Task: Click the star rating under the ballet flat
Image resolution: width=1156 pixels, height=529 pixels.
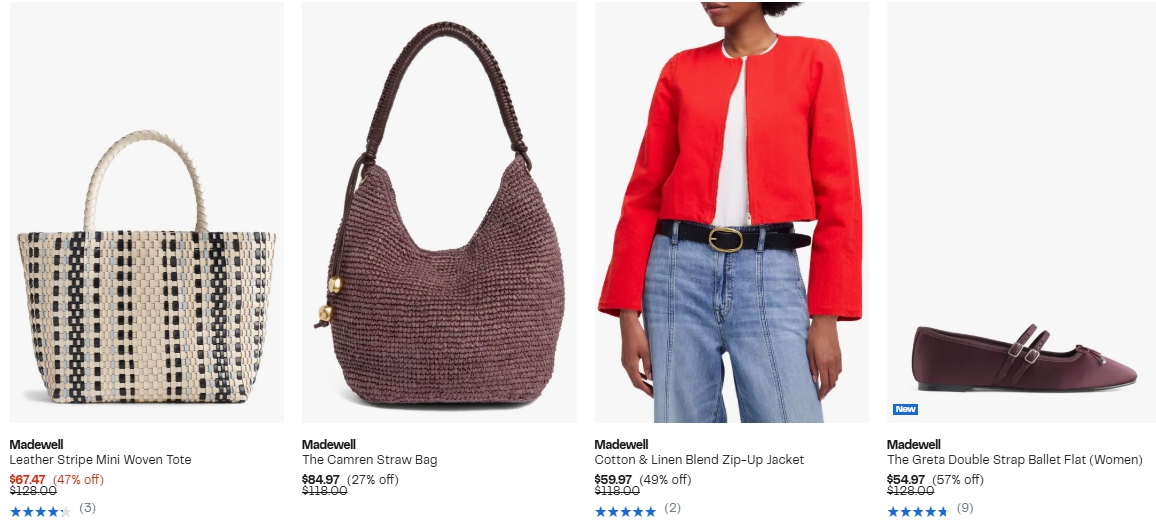Action: (917, 511)
